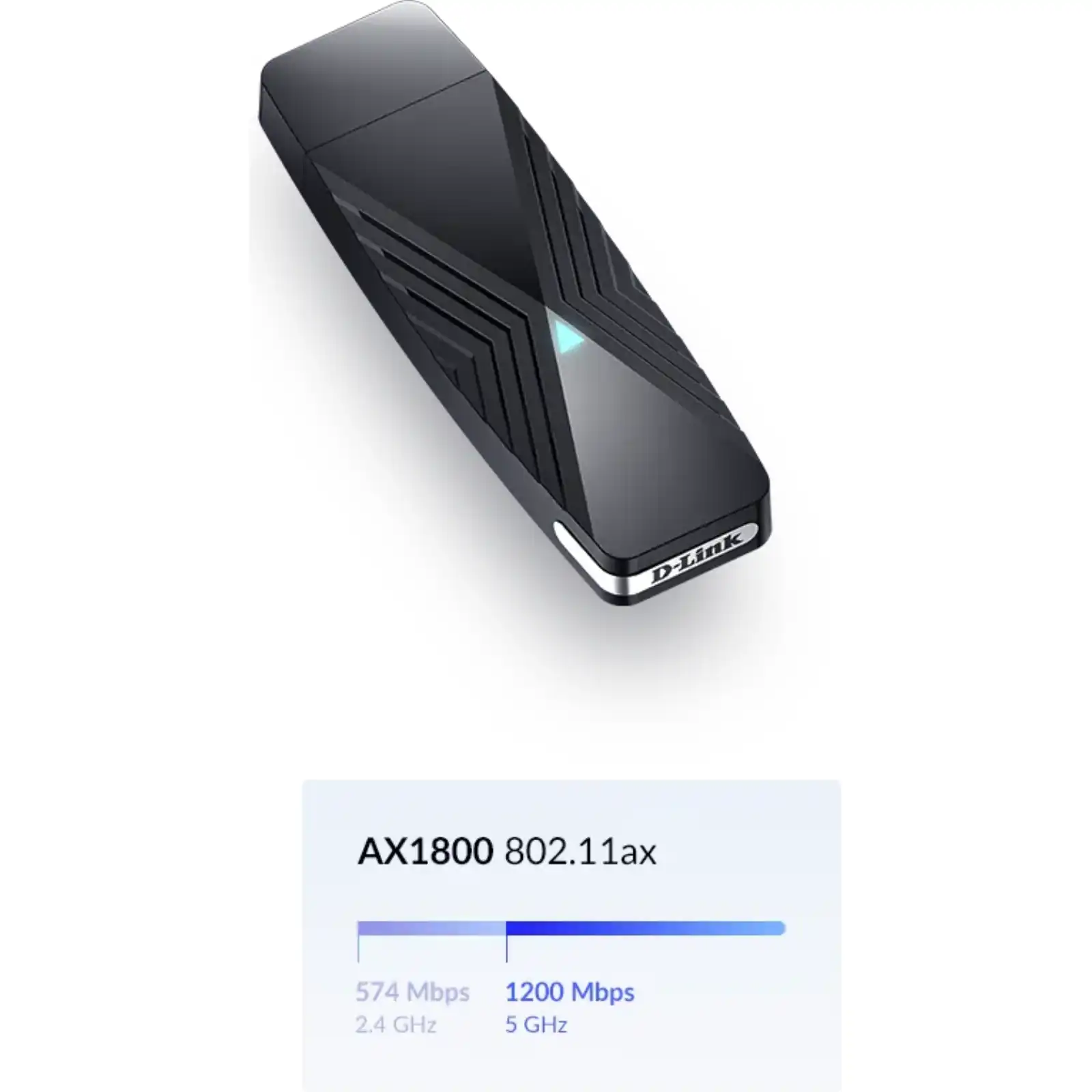Image resolution: width=1092 pixels, height=1092 pixels.
Task: Click the 574 Mbps speed label
Action: point(412,992)
